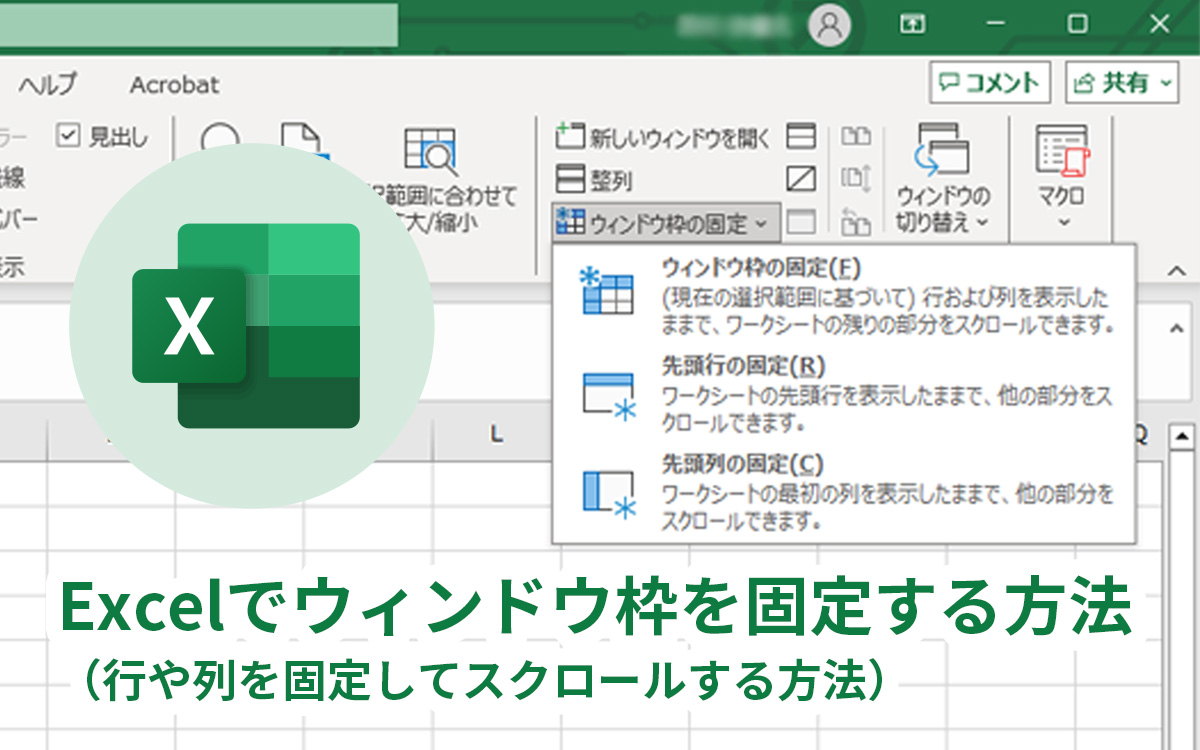Viewport: 1200px width, 750px height.
Task: Switch to the Acrobat ribbon tab
Action: (x=174, y=85)
